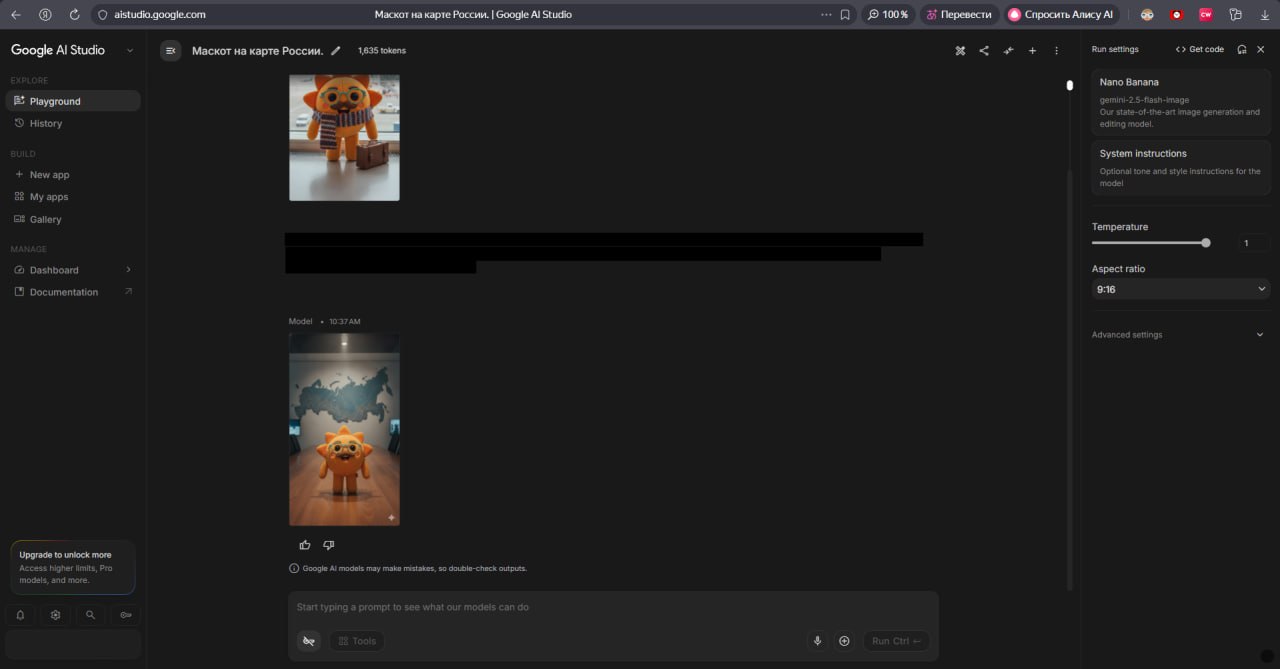Viewport: 1280px width, 669px height.
Task: Toggle the sidebar menu button beside the title
Action: (x=170, y=50)
